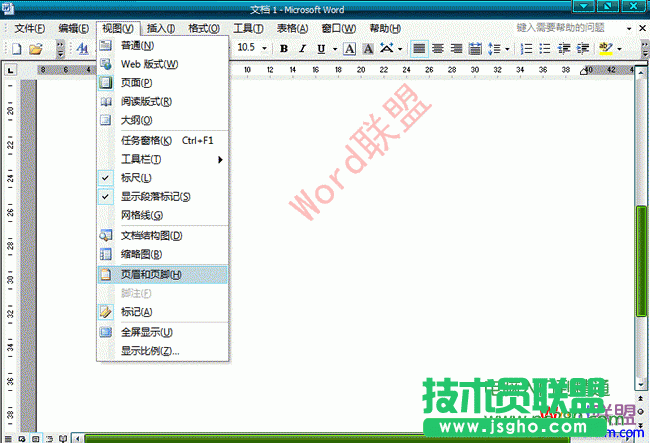Switch to 大纲(O) outline view
The width and height of the screenshot is (650, 443).
(x=162, y=120)
